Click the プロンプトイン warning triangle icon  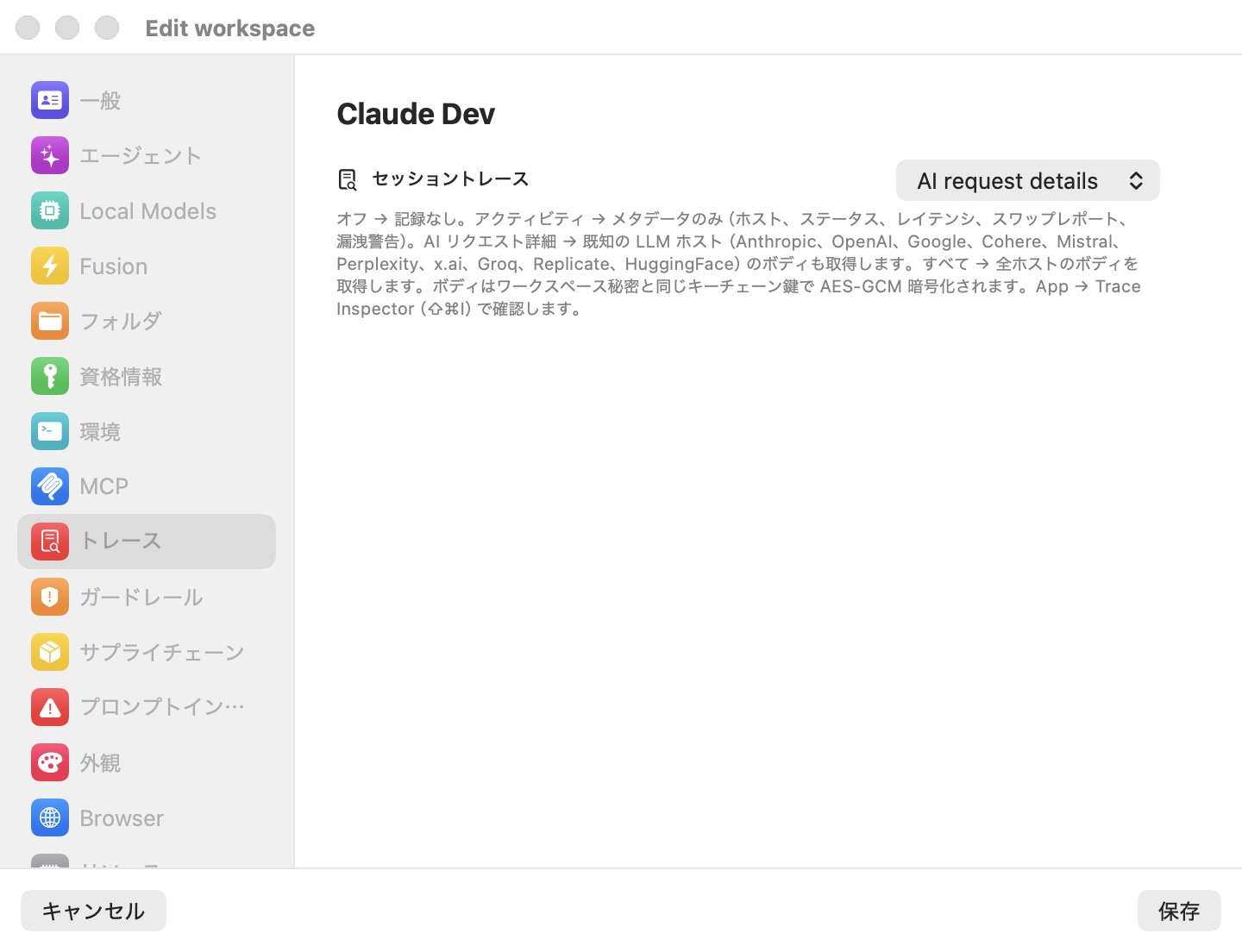coord(50,707)
